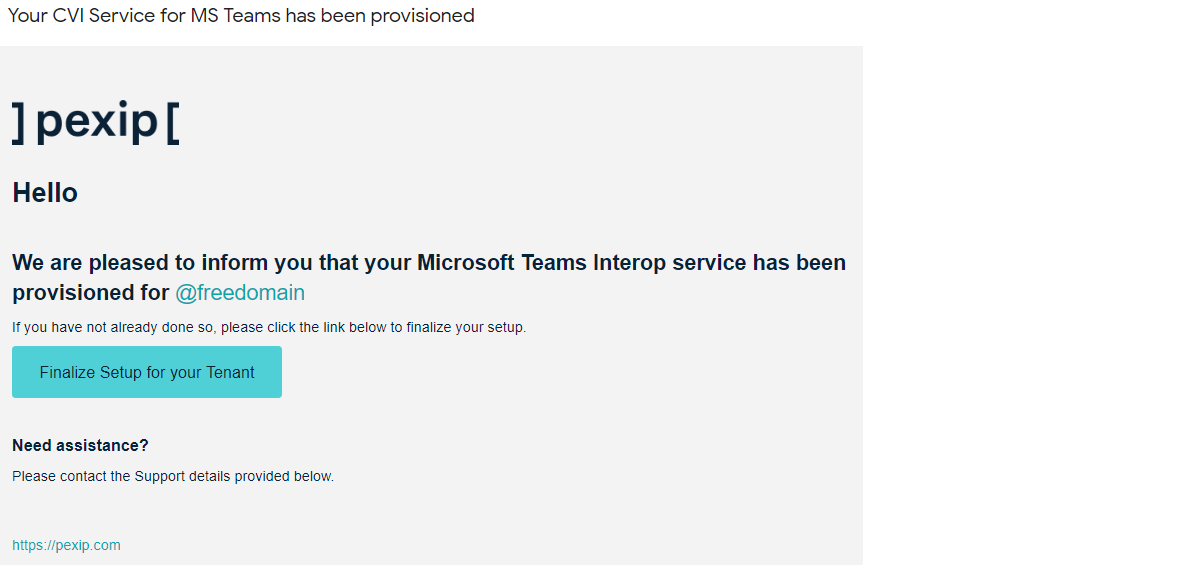
Task: Click 'provisioned for' text before @freedomain
Action: pos(90,293)
